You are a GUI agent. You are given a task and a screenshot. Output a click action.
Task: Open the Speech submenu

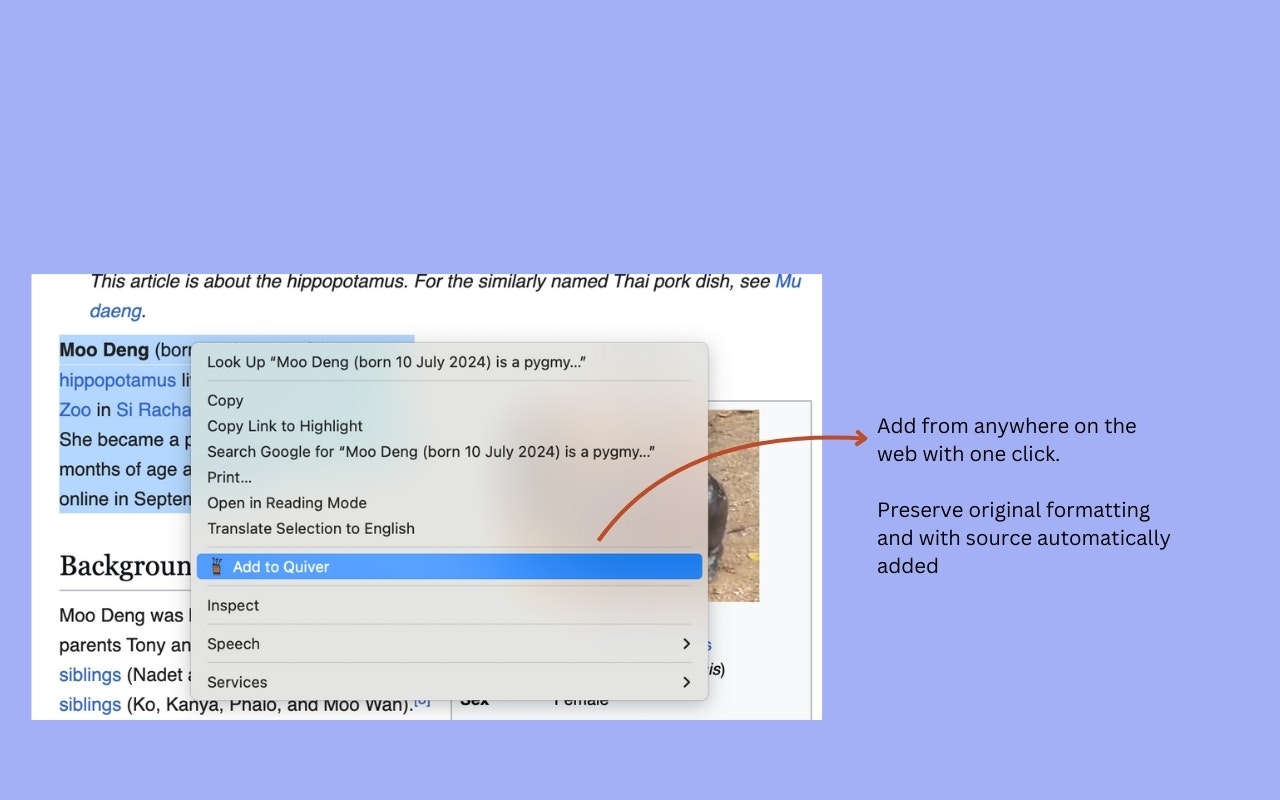point(449,644)
